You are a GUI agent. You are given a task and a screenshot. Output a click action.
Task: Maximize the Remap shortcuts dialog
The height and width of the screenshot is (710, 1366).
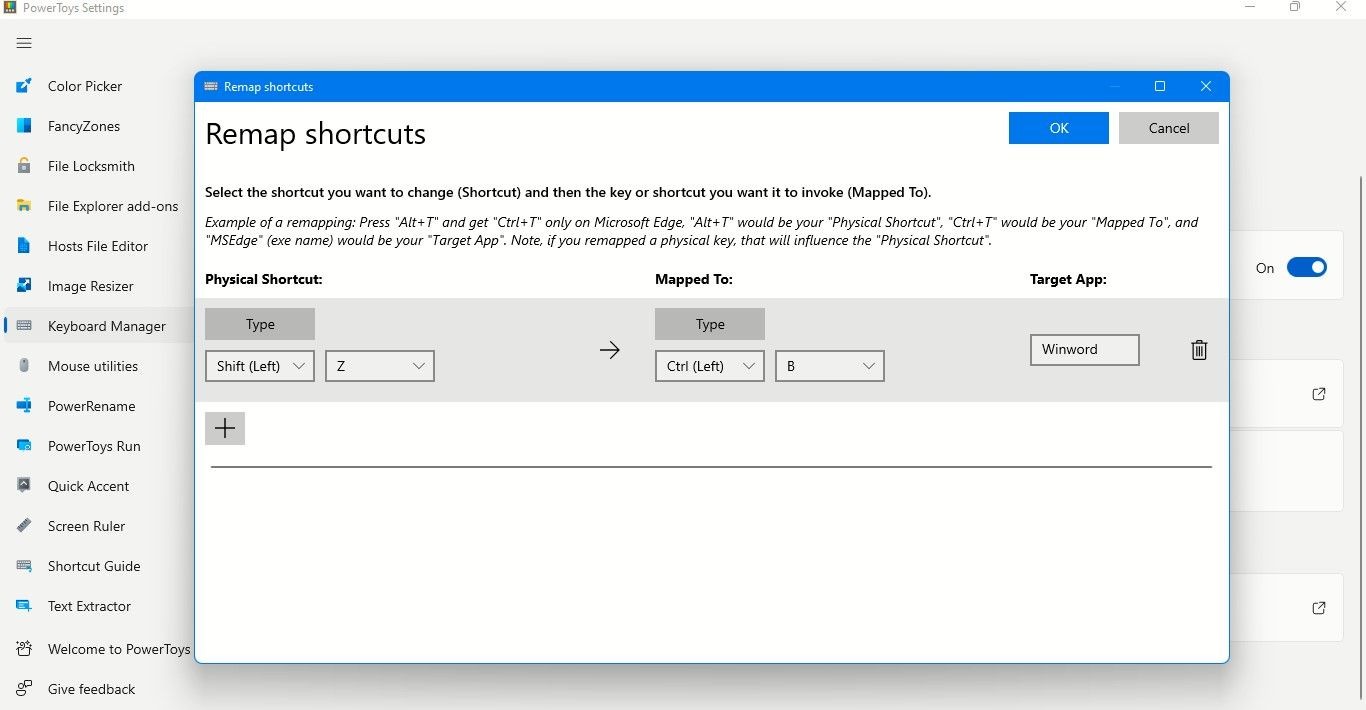coord(1160,87)
